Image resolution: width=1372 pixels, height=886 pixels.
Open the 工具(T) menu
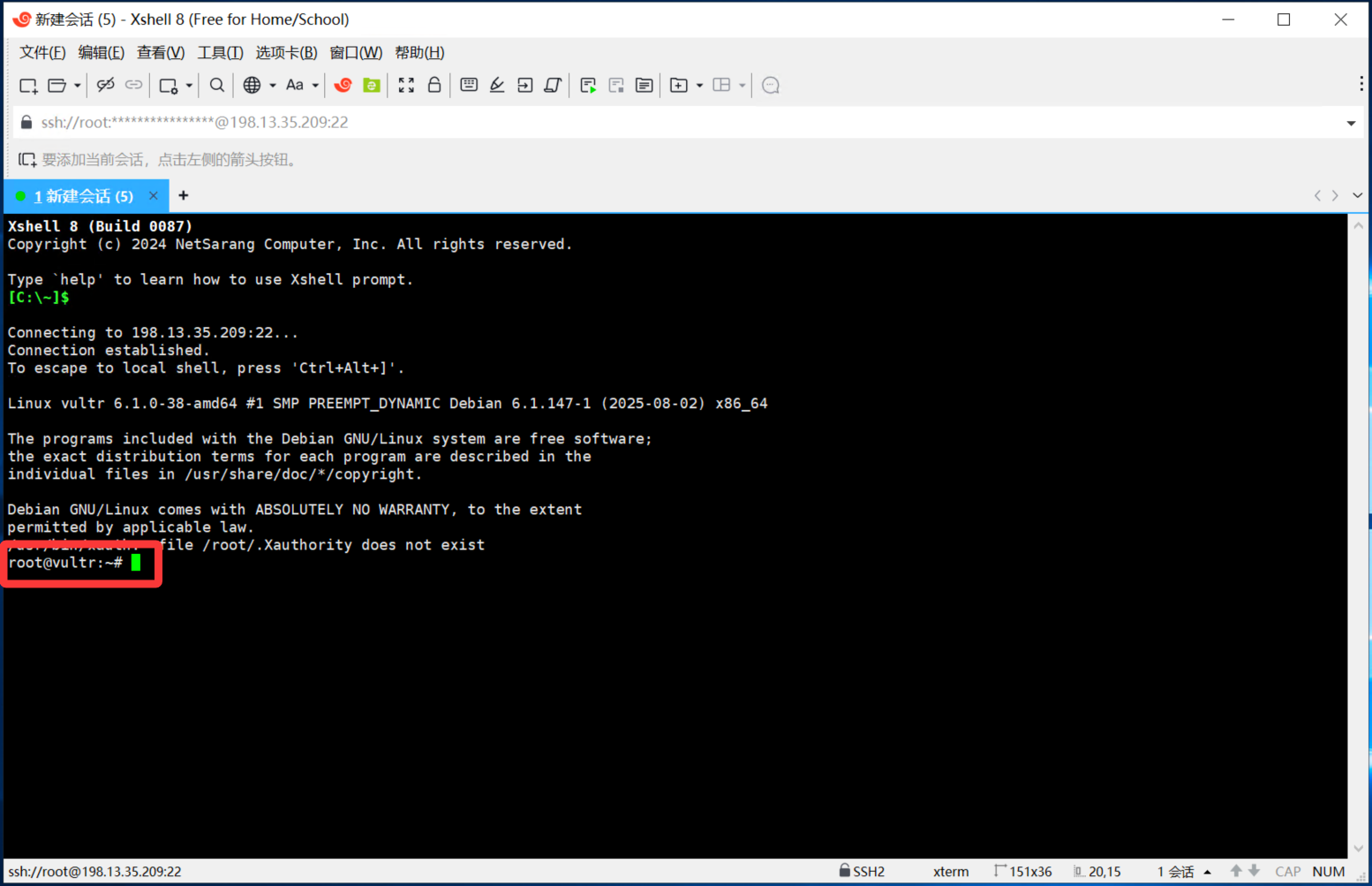coord(220,53)
